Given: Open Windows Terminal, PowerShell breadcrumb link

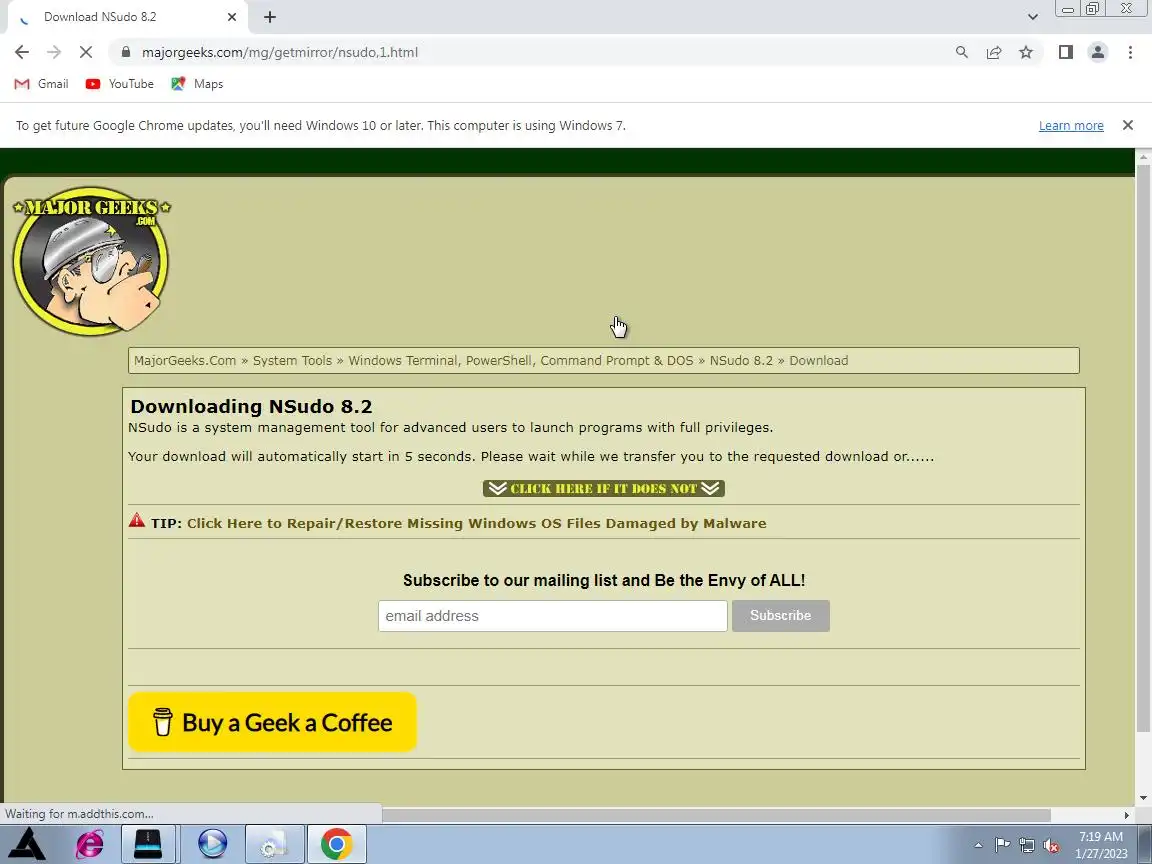Looking at the screenshot, I should coord(521,361).
